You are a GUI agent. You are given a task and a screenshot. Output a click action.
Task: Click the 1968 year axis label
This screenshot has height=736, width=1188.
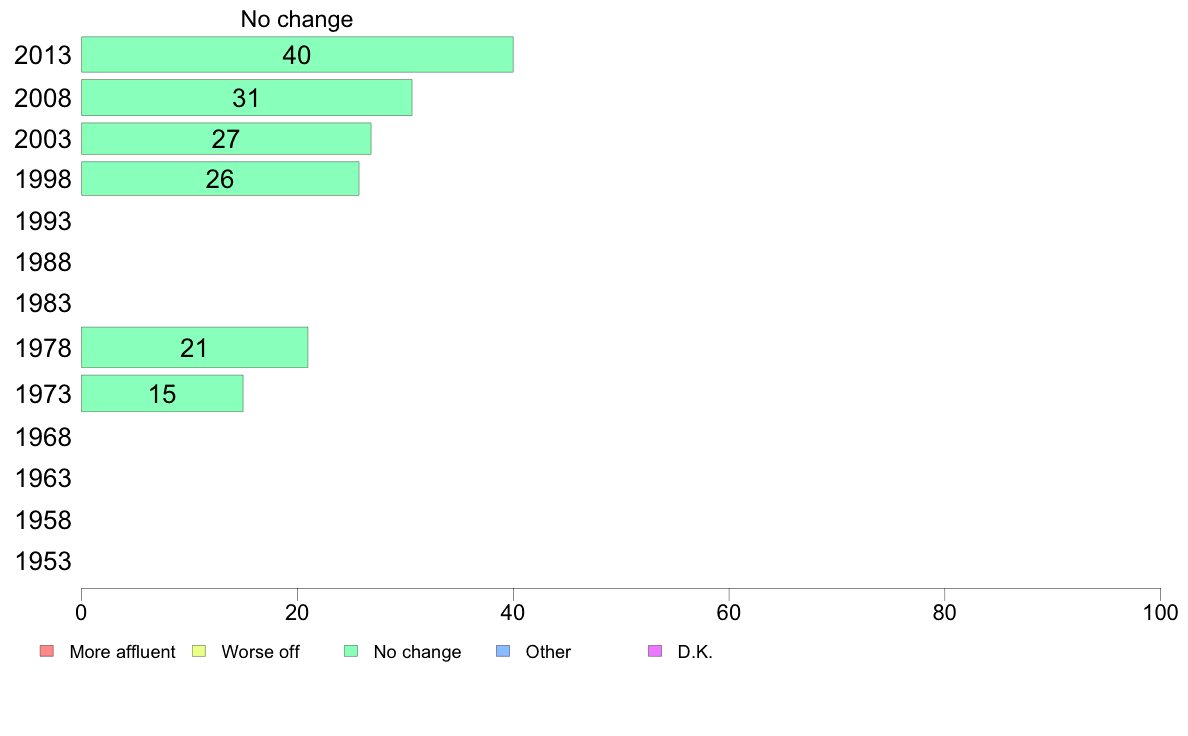43,437
